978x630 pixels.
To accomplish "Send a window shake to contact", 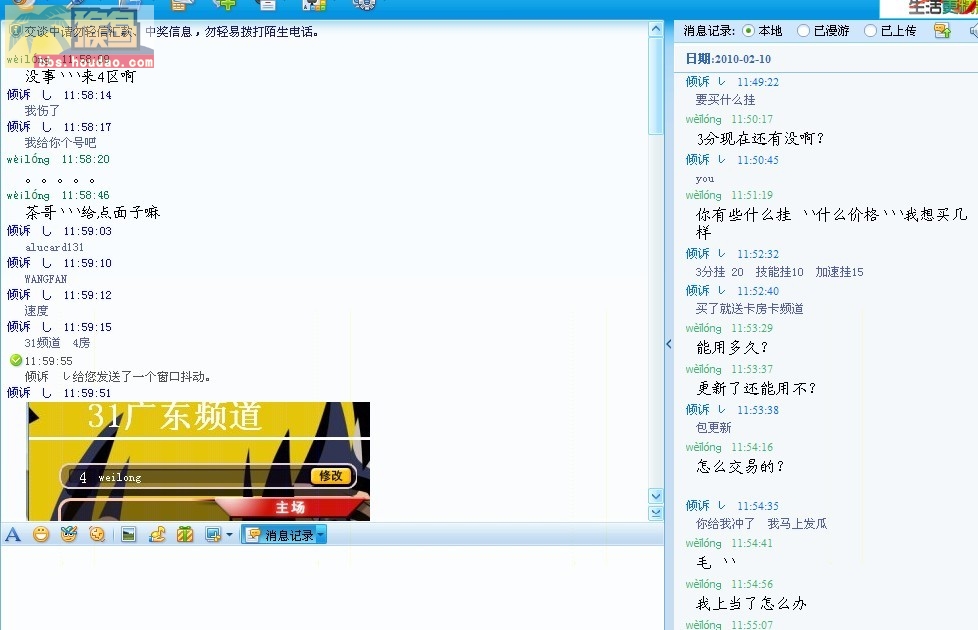I will 97,535.
